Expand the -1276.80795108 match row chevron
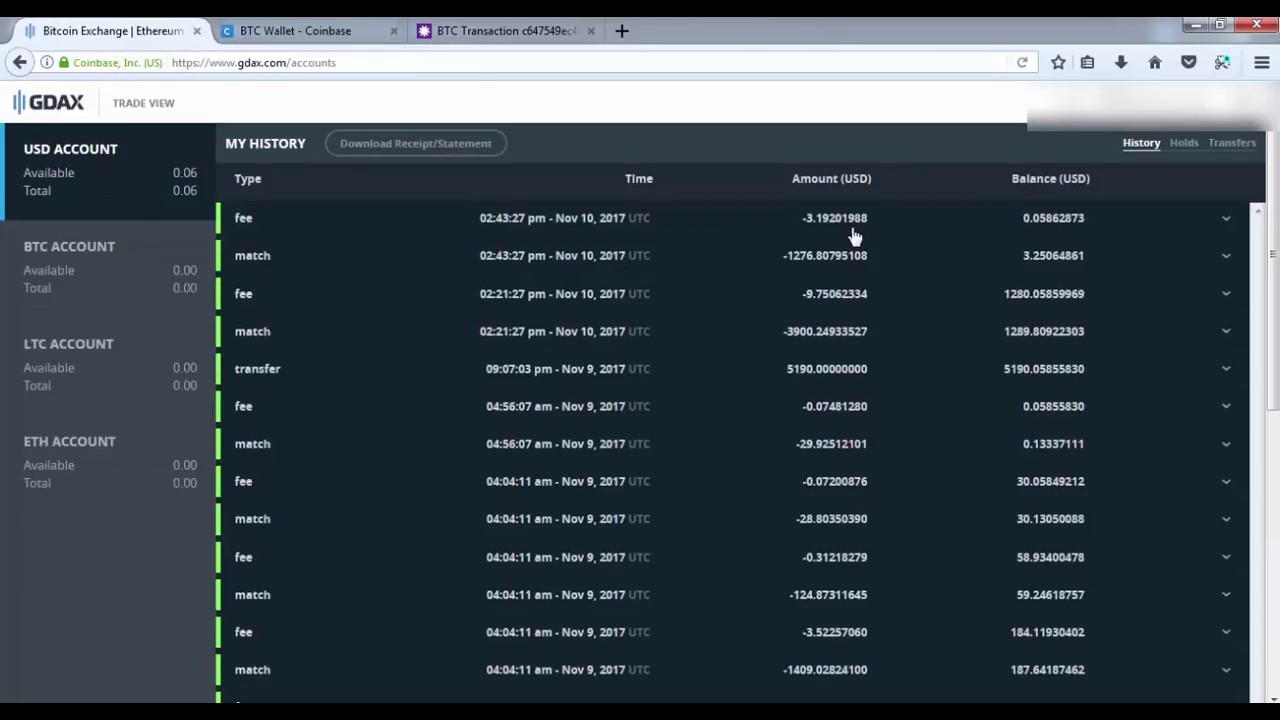This screenshot has width=1280, height=720. [1226, 256]
